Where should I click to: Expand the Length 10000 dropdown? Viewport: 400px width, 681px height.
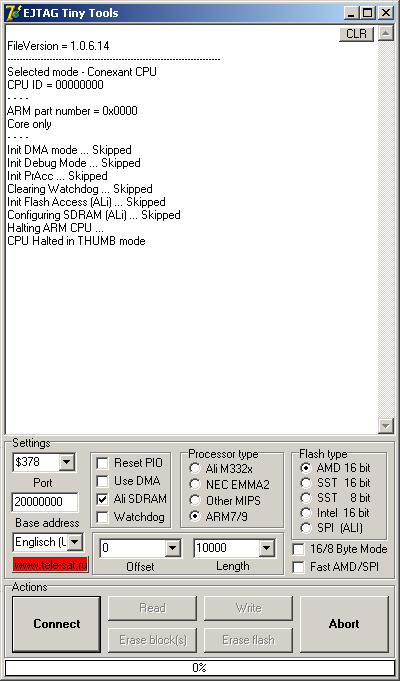(x=266, y=549)
